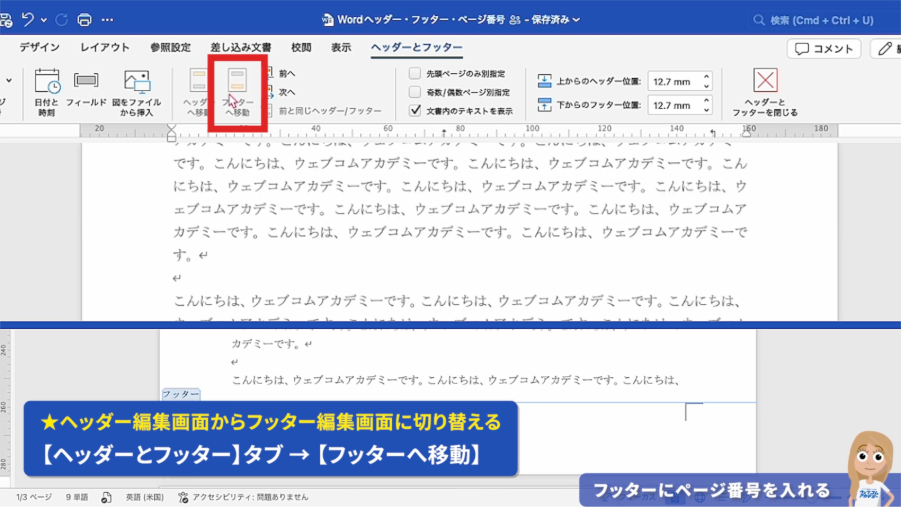
Task: Click the proofing icon in status bar
Action: tap(107, 497)
